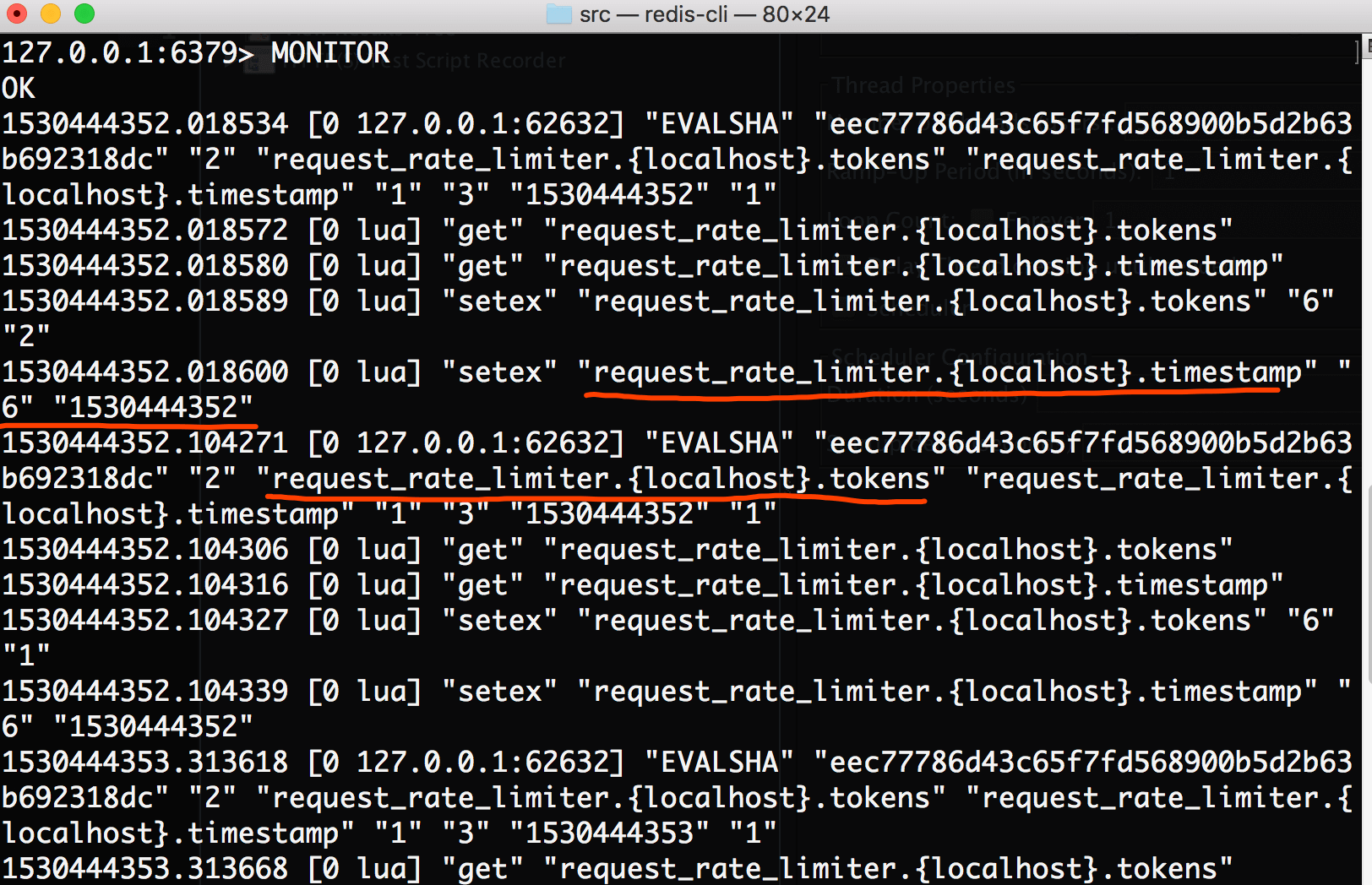Image resolution: width=1372 pixels, height=885 pixels.
Task: Click timestamp 1530444352.104339
Action: (145, 692)
